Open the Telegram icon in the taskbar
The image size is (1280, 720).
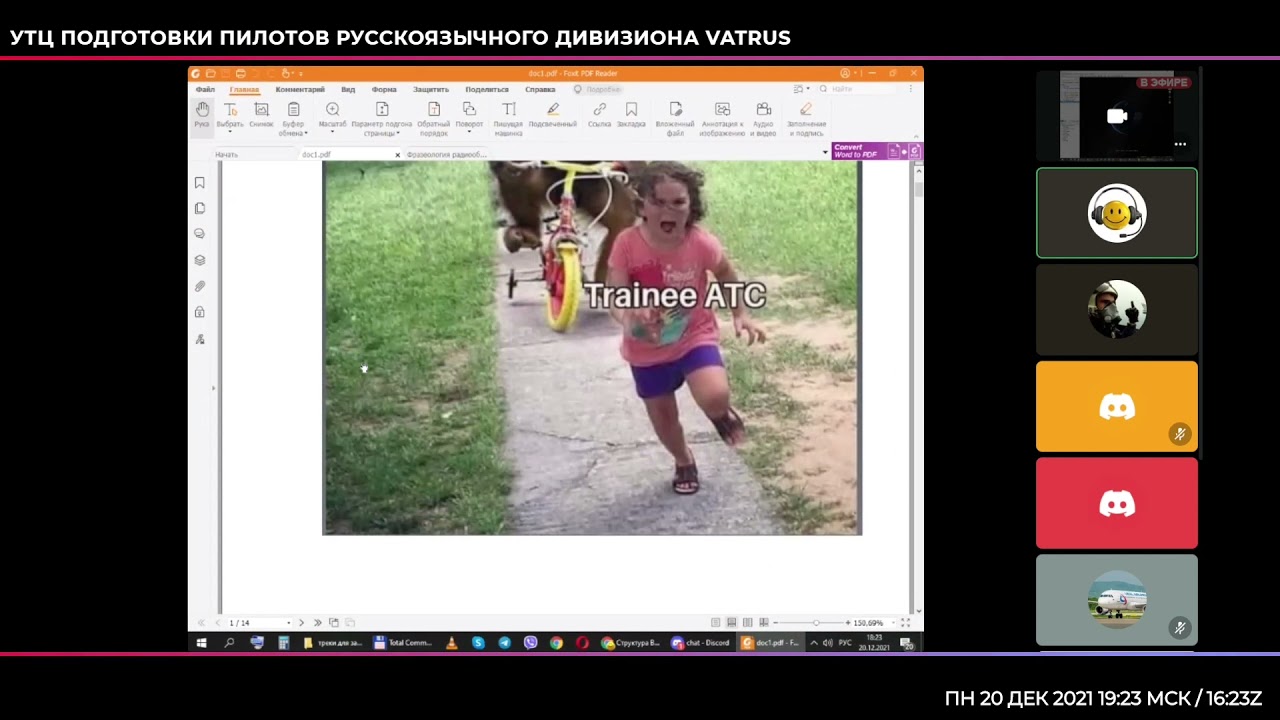[504, 643]
